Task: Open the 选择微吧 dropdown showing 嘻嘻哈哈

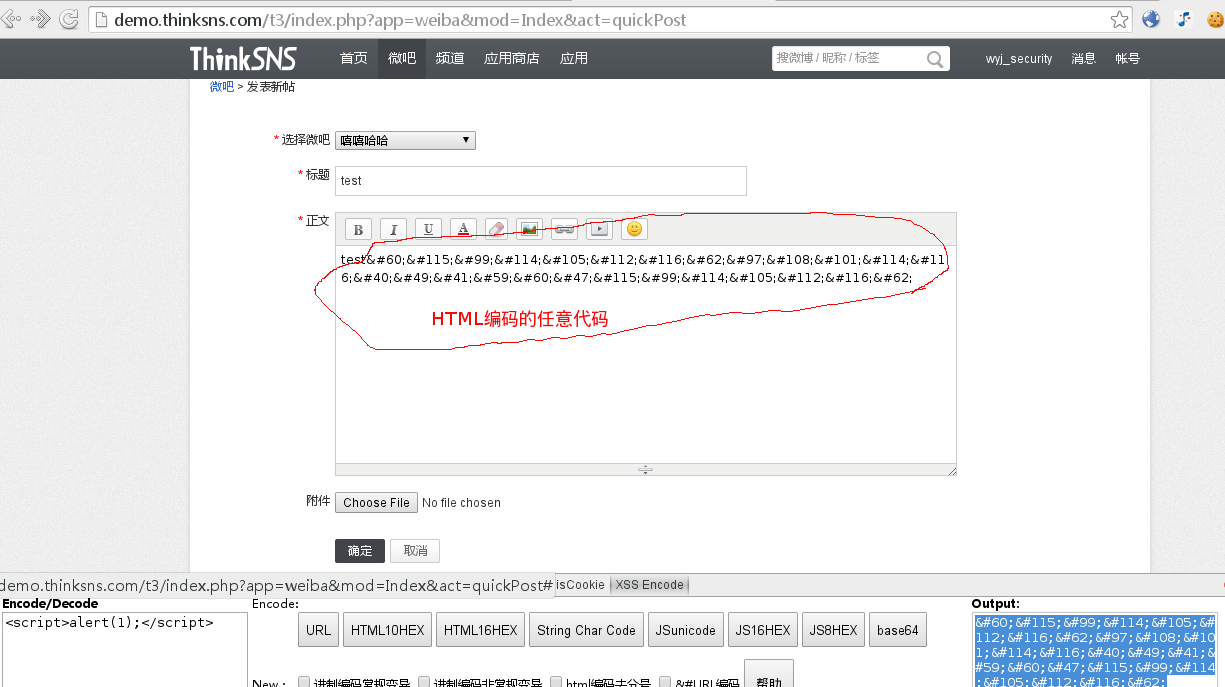Action: (x=405, y=141)
